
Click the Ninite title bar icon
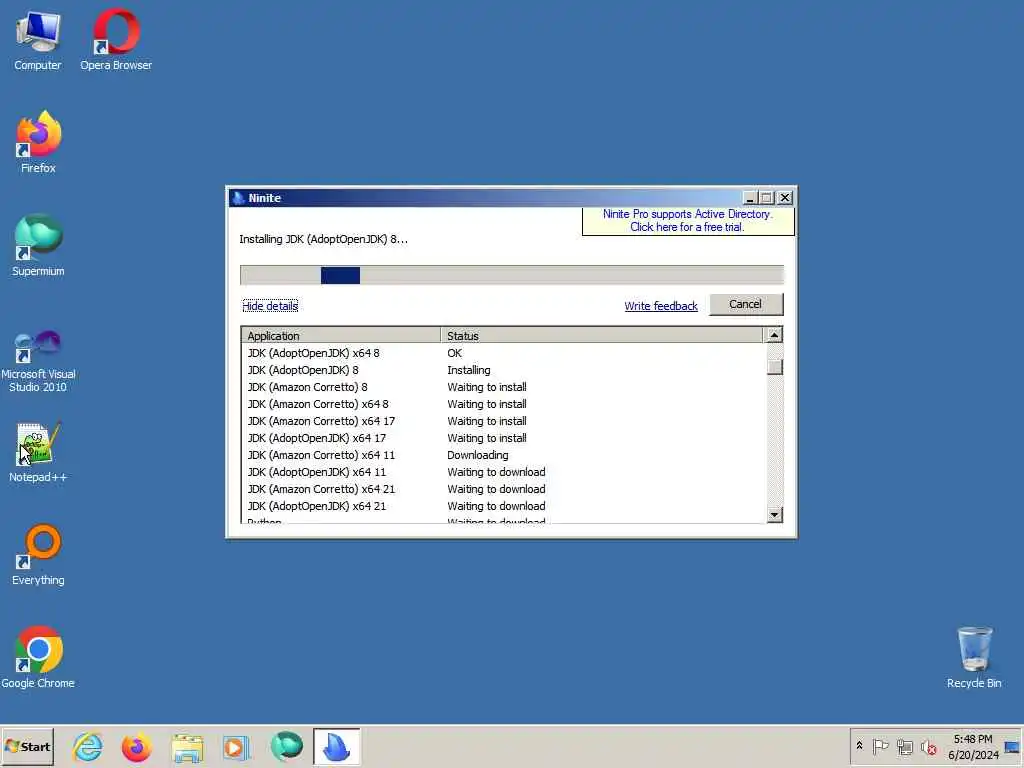(238, 198)
